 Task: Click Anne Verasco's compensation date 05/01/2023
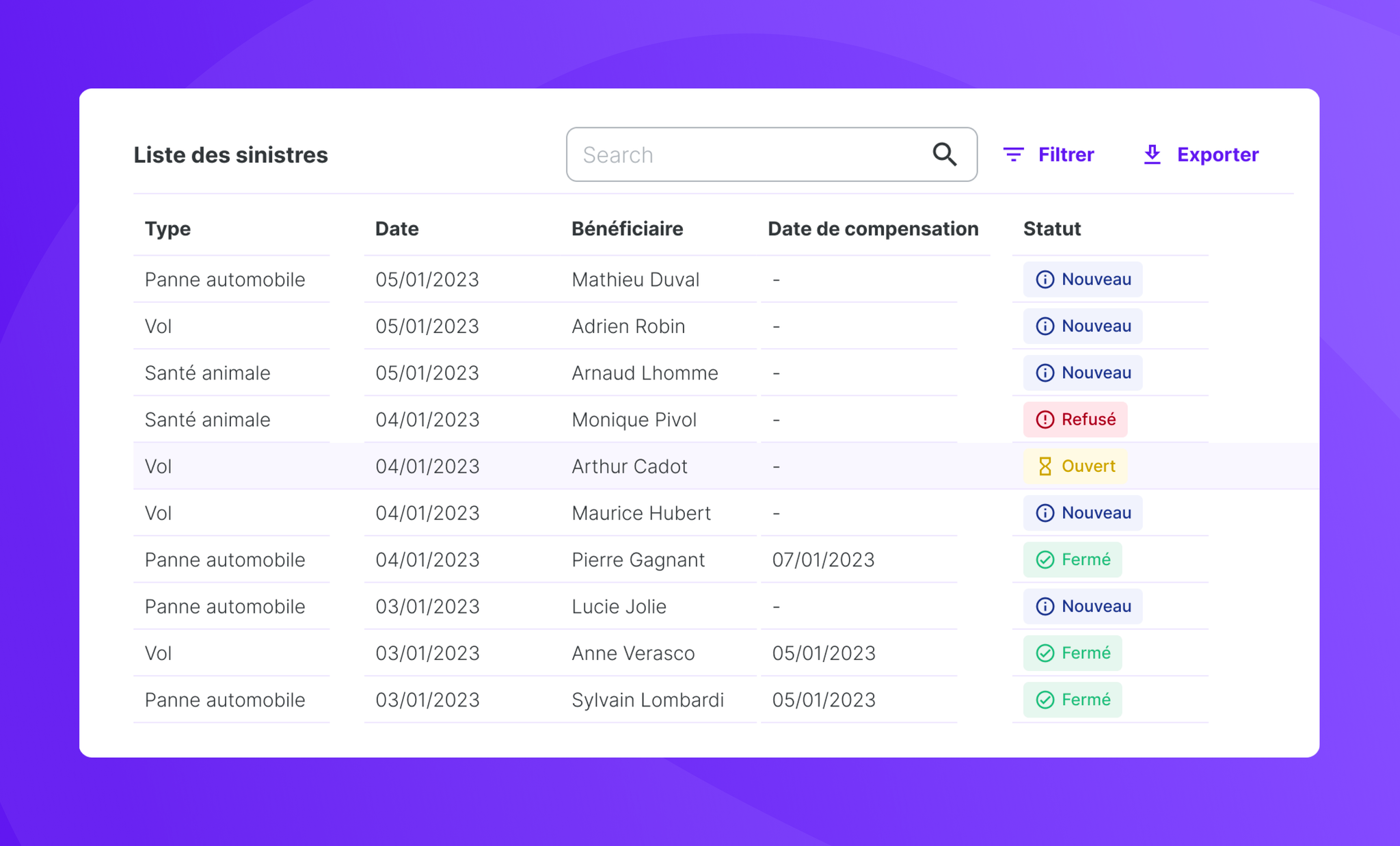[x=823, y=653]
